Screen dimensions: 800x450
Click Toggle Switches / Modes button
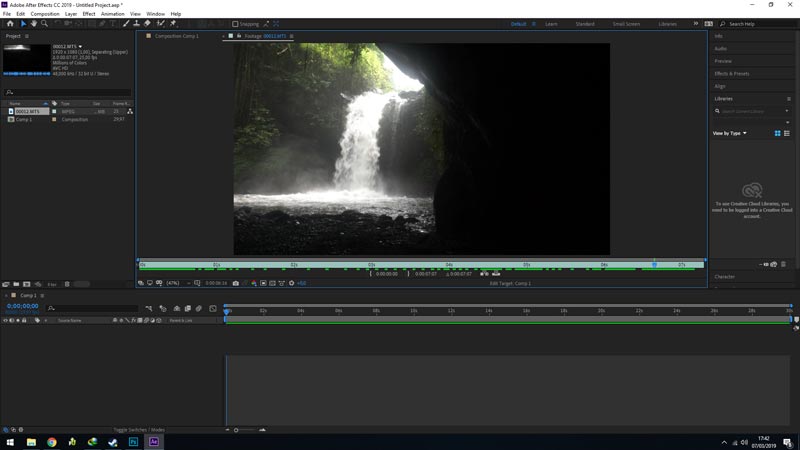(139, 430)
